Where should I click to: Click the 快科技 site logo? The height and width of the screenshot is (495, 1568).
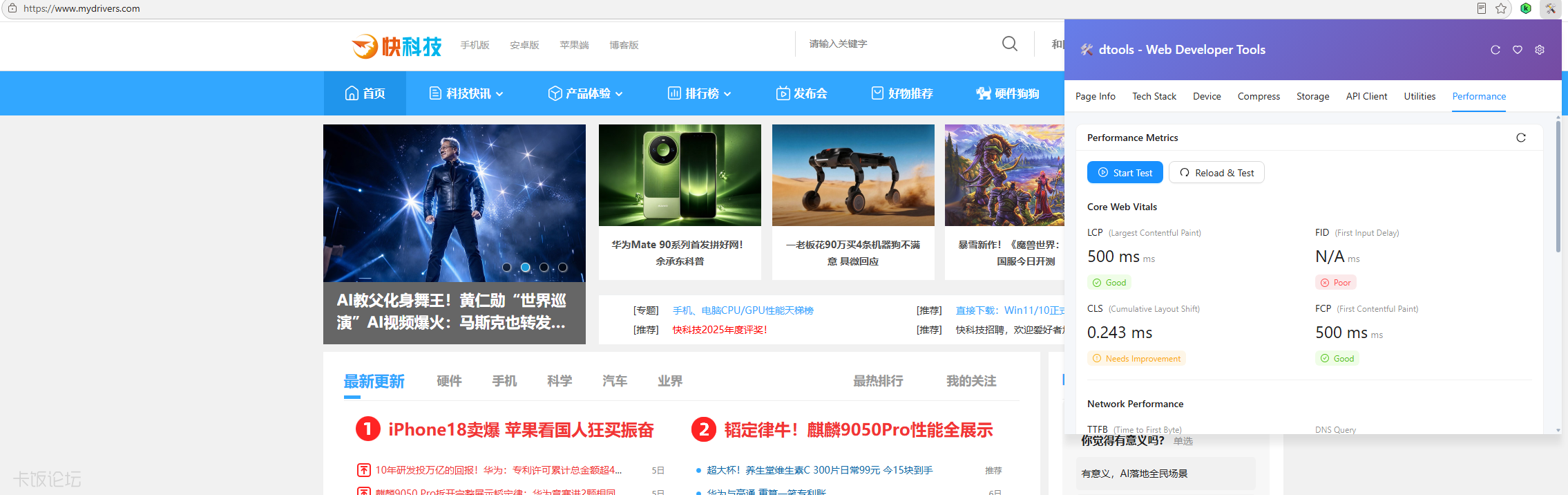coord(396,46)
